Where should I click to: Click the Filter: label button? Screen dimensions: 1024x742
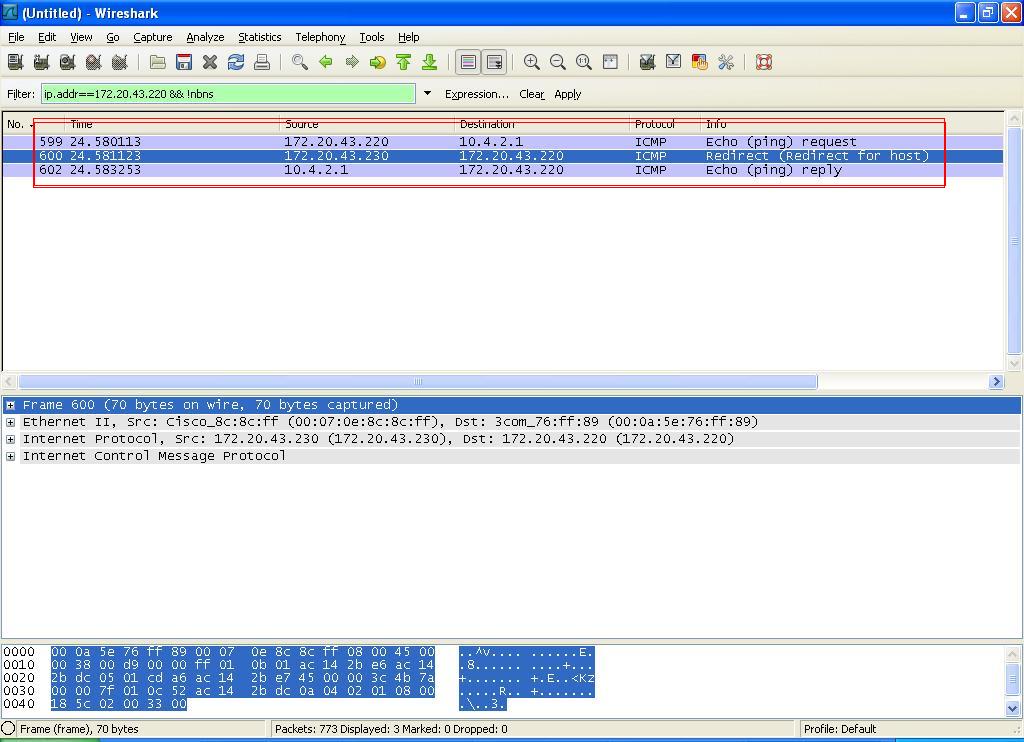click(x=21, y=94)
